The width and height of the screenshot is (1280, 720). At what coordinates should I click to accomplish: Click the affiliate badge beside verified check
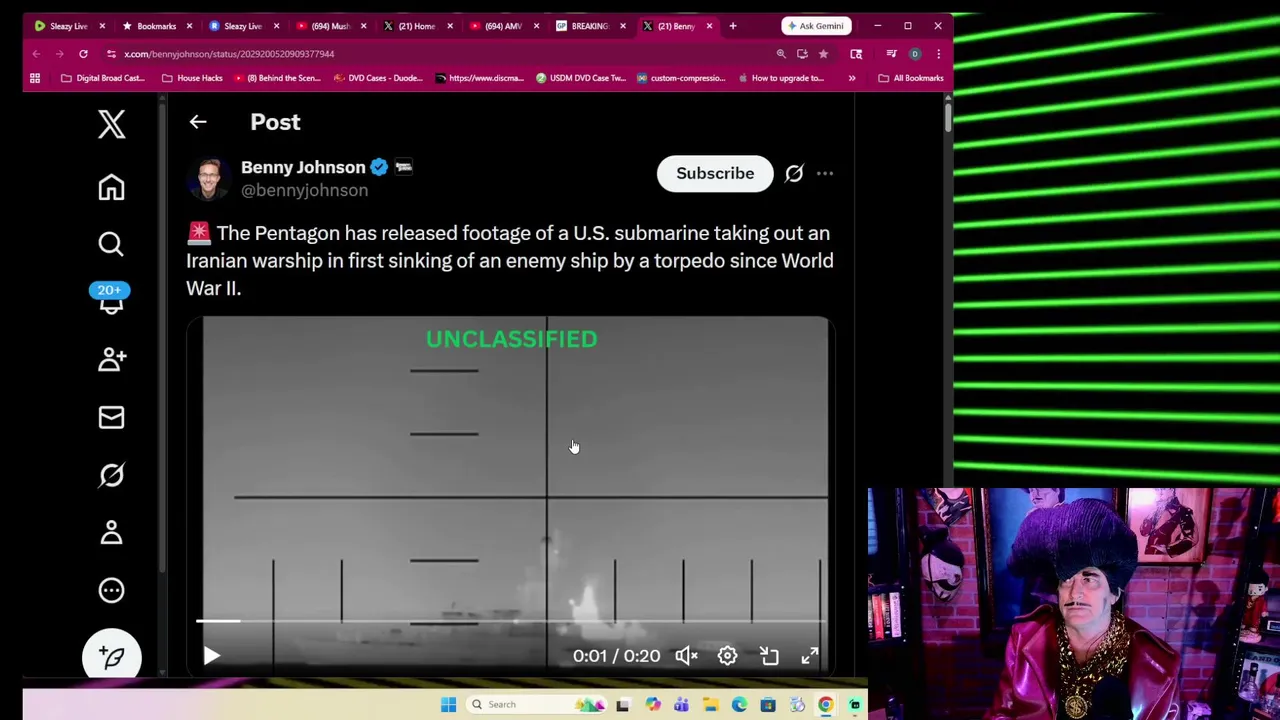click(404, 167)
